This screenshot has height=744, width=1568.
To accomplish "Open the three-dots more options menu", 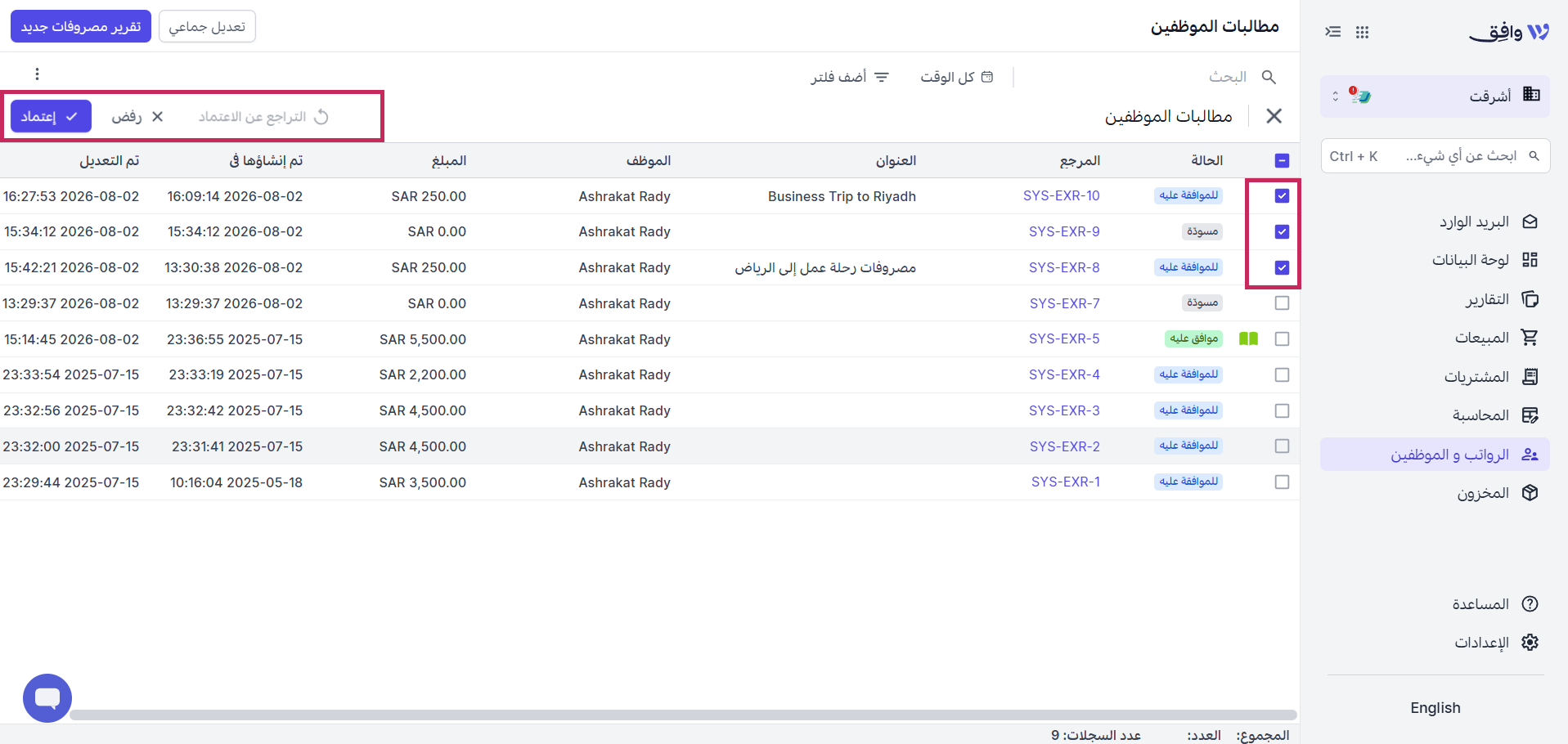I will pos(37,74).
